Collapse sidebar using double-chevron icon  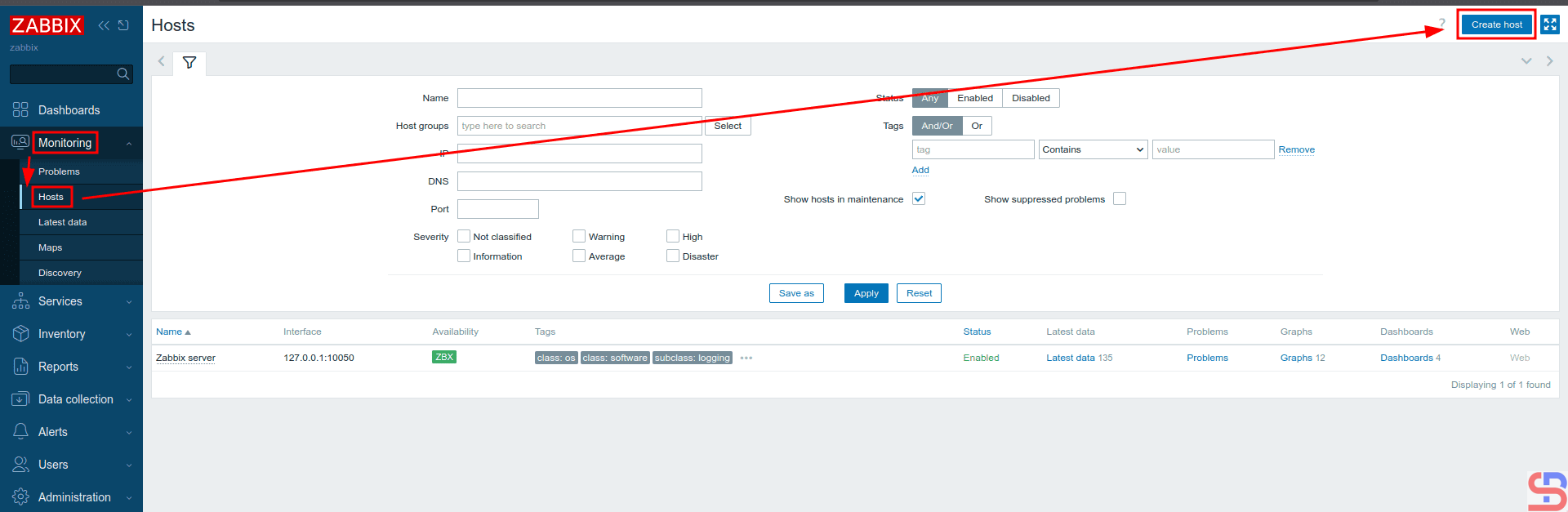[x=104, y=25]
